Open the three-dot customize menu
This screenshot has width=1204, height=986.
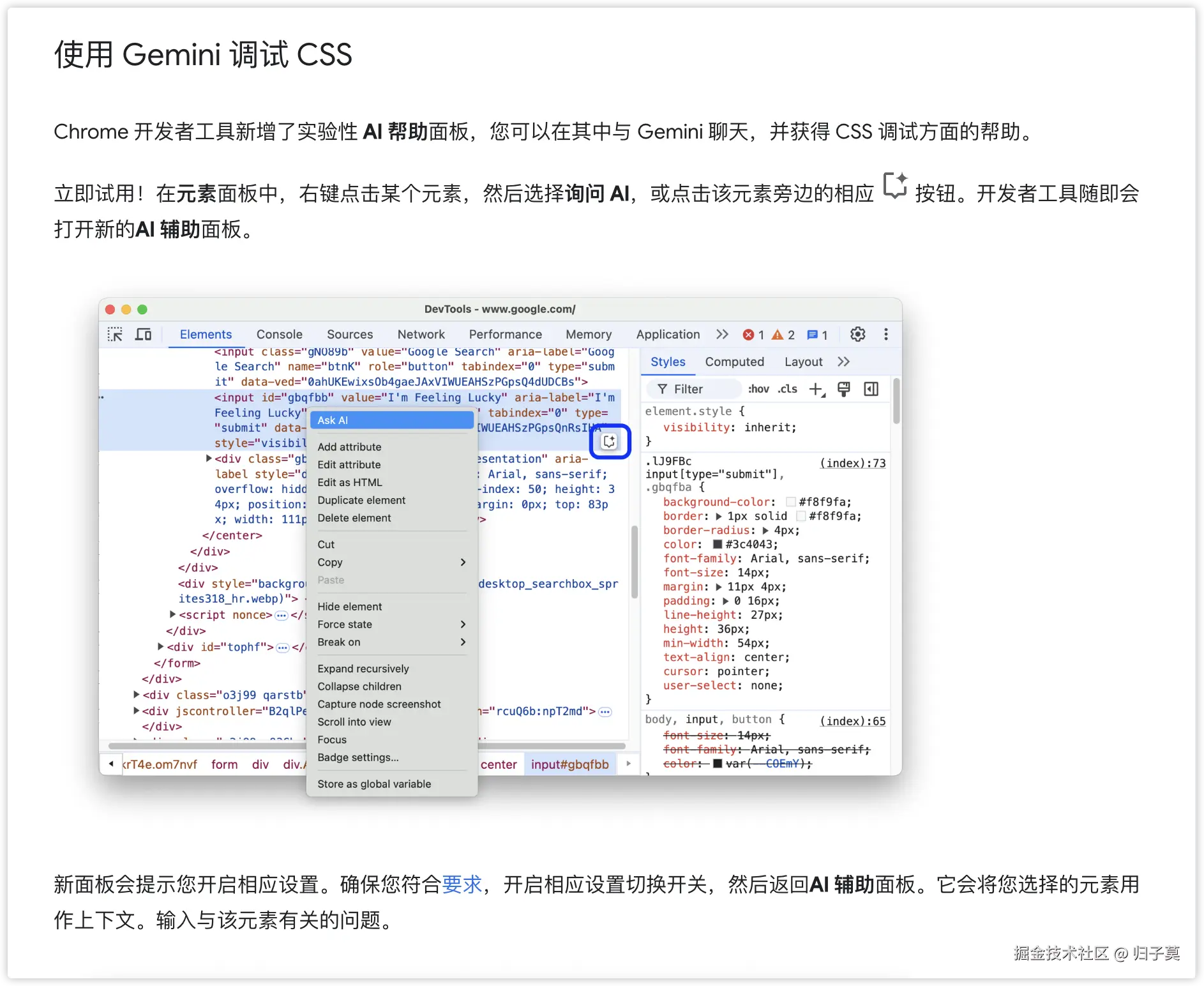coord(886,334)
